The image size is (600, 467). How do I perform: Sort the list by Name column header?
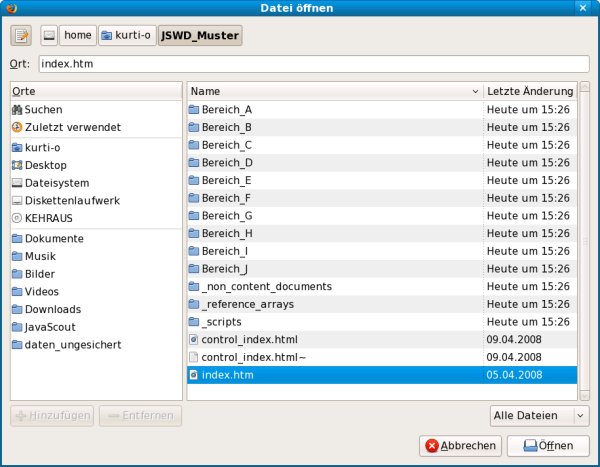click(x=334, y=91)
